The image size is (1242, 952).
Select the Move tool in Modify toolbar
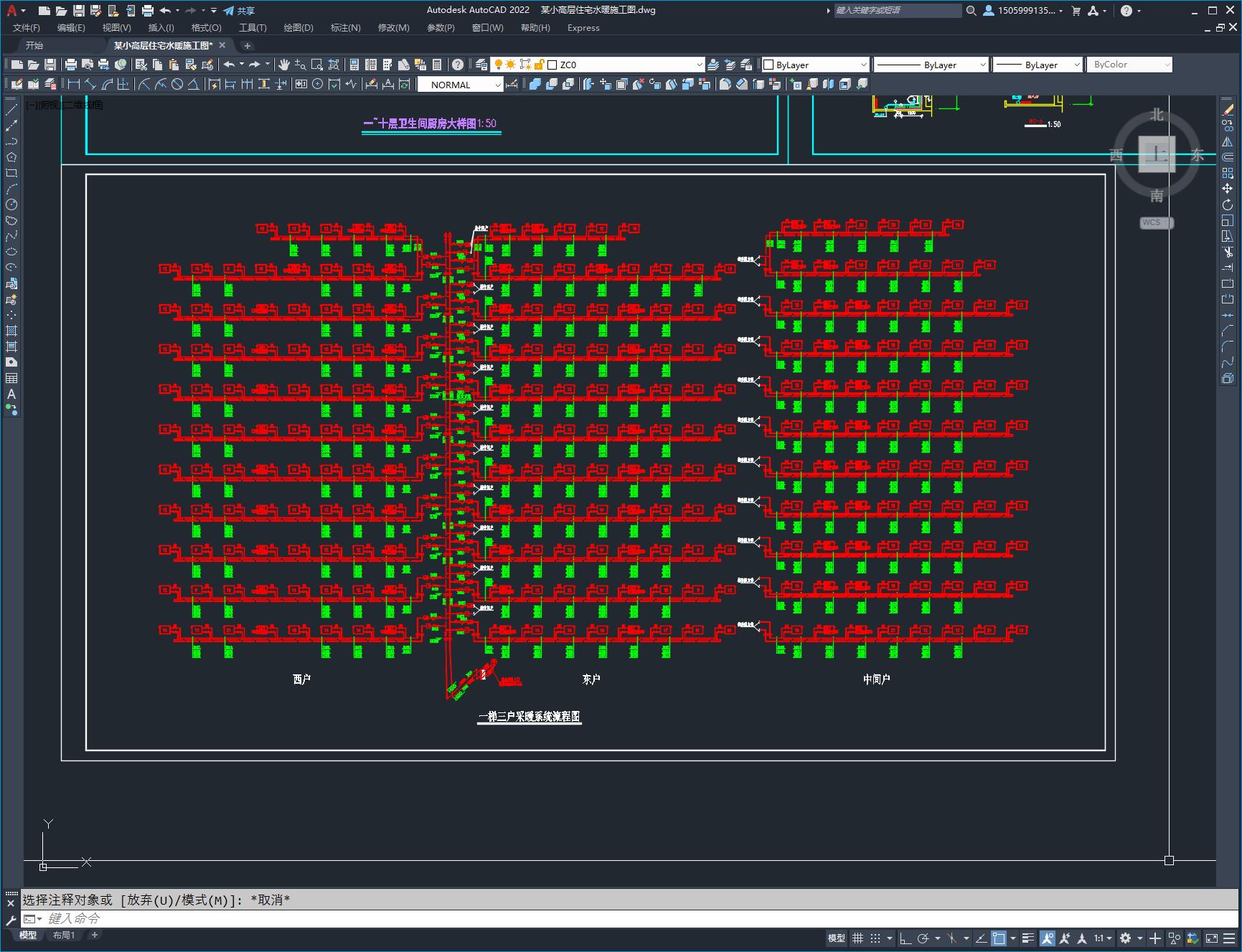[x=1228, y=189]
